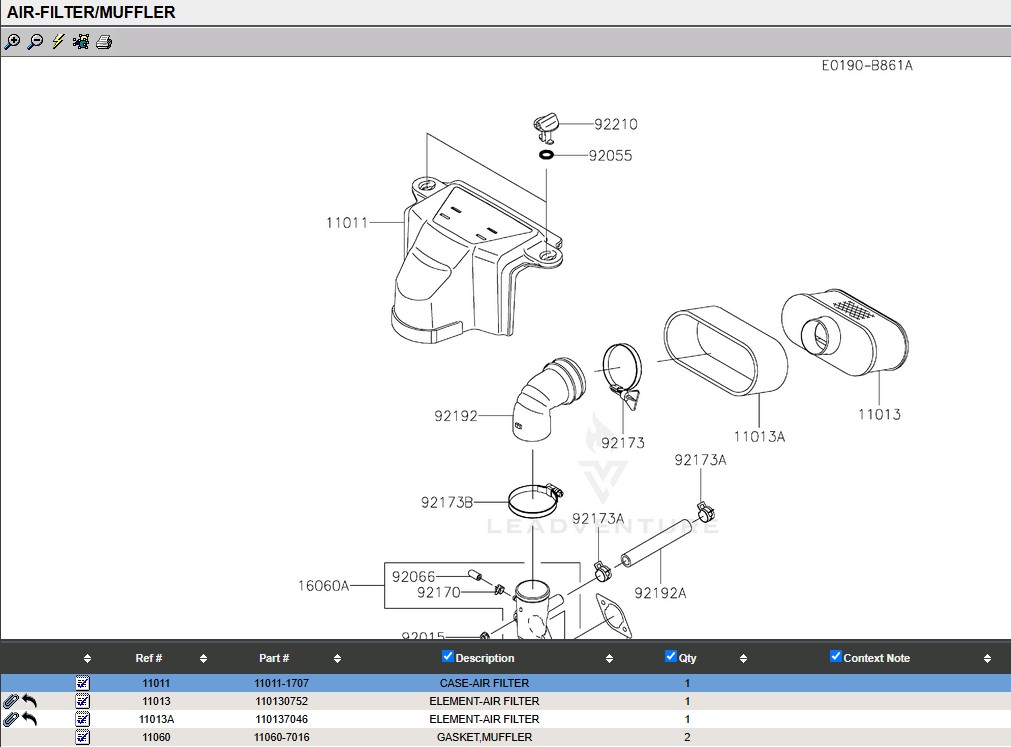This screenshot has height=747, width=1011.
Task: Click the 11013A label in the diagram
Action: 759,436
